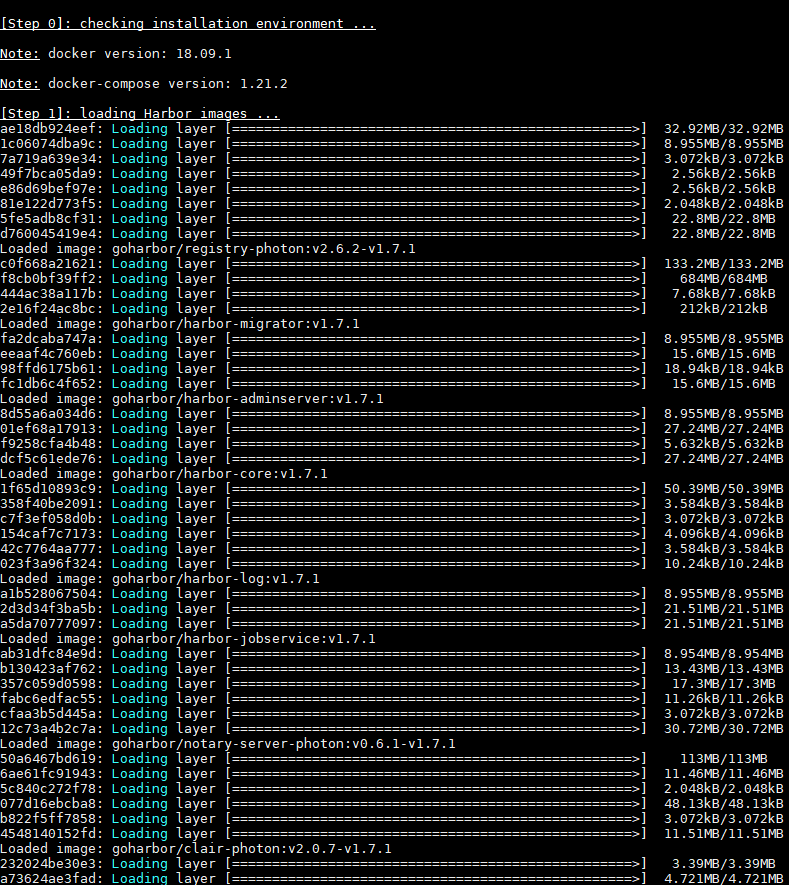
Task: Click layer hash 42c7764aa777
Action: (48, 549)
